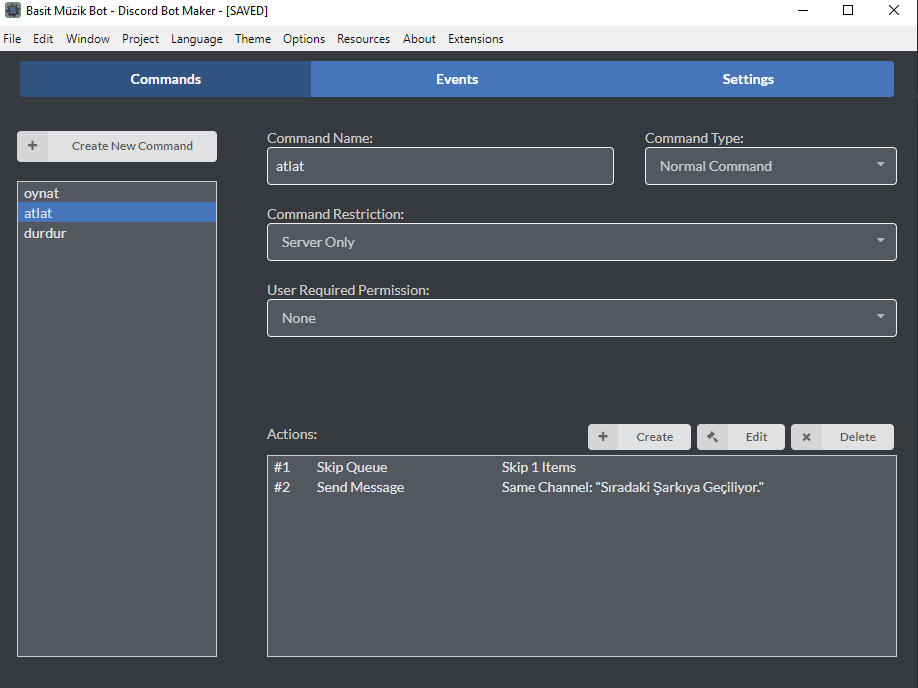
Task: Switch to the Commands tab
Action: point(166,79)
